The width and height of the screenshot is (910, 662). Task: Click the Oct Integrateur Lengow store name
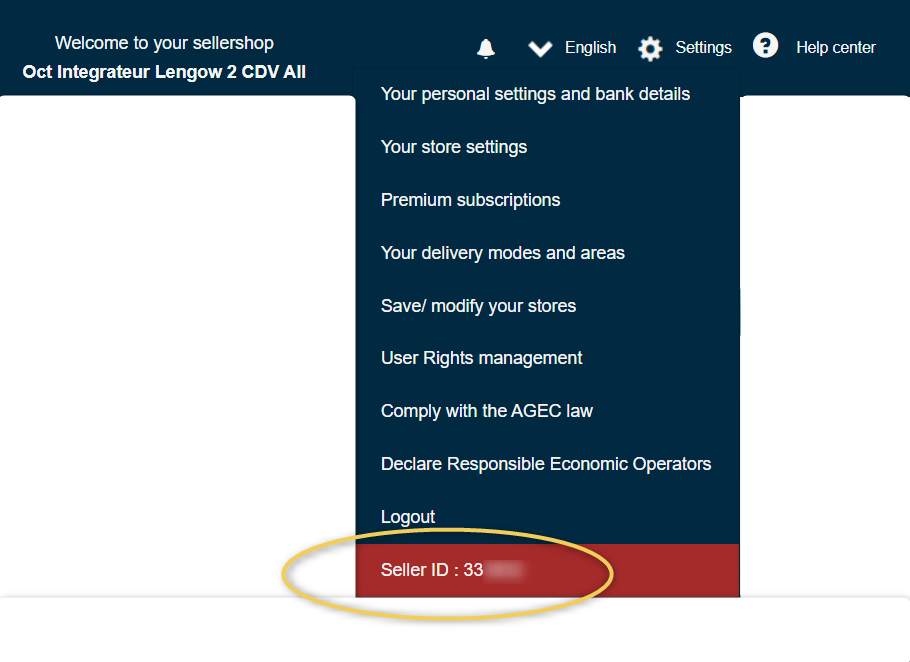164,72
